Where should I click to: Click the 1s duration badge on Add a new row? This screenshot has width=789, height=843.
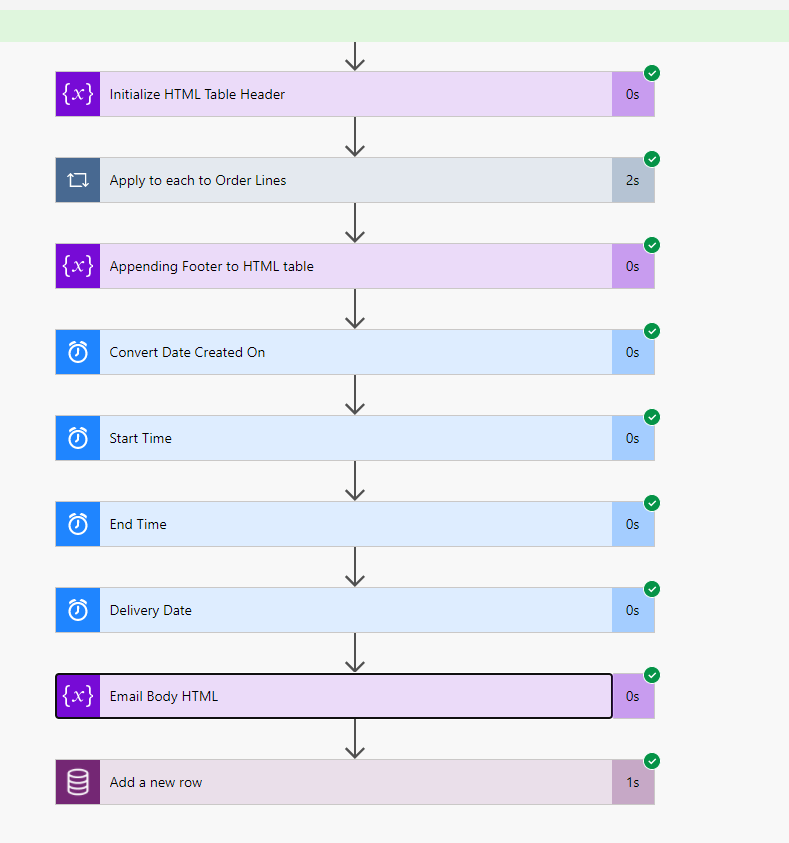click(632, 782)
